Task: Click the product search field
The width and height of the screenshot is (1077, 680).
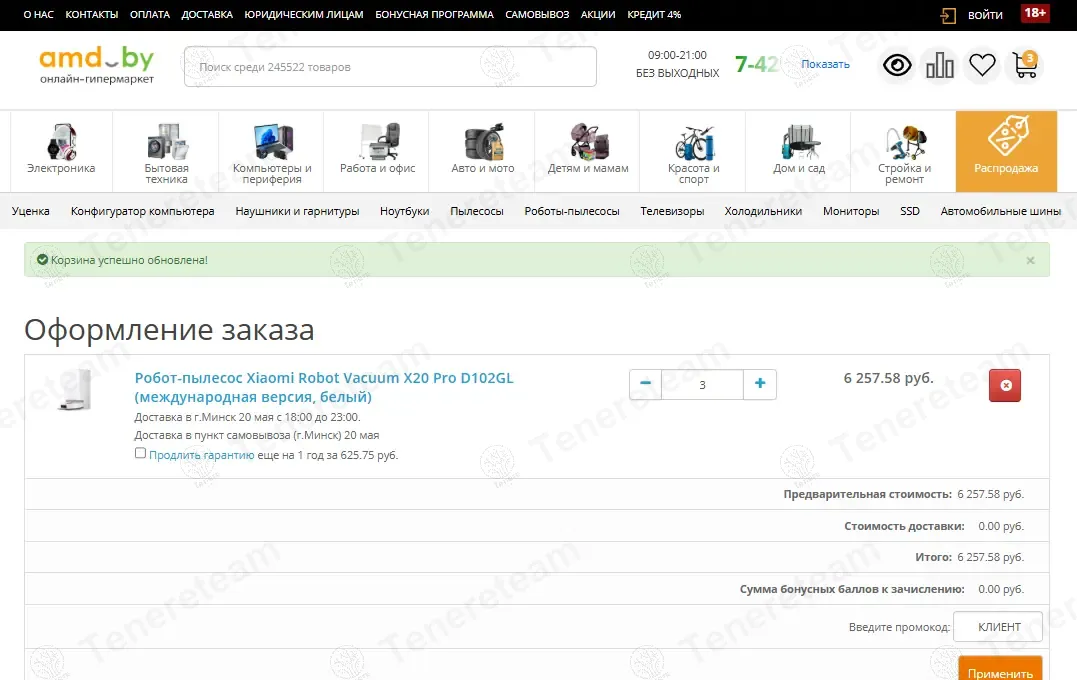Action: [x=390, y=67]
